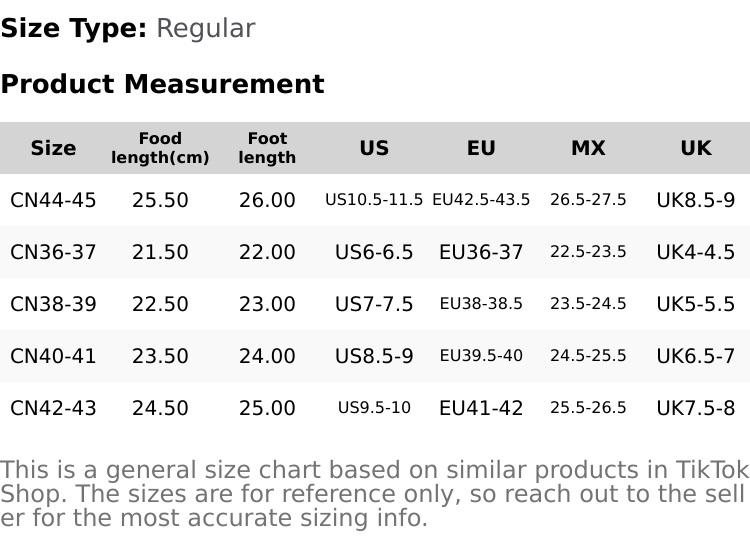Click the Size column header
Image resolution: width=750 pixels, height=554 pixels.
coord(53,148)
